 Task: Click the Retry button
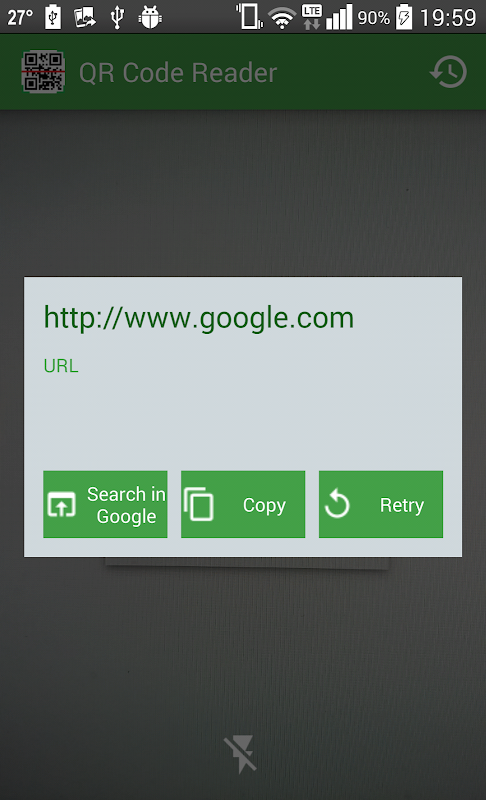[x=380, y=504]
